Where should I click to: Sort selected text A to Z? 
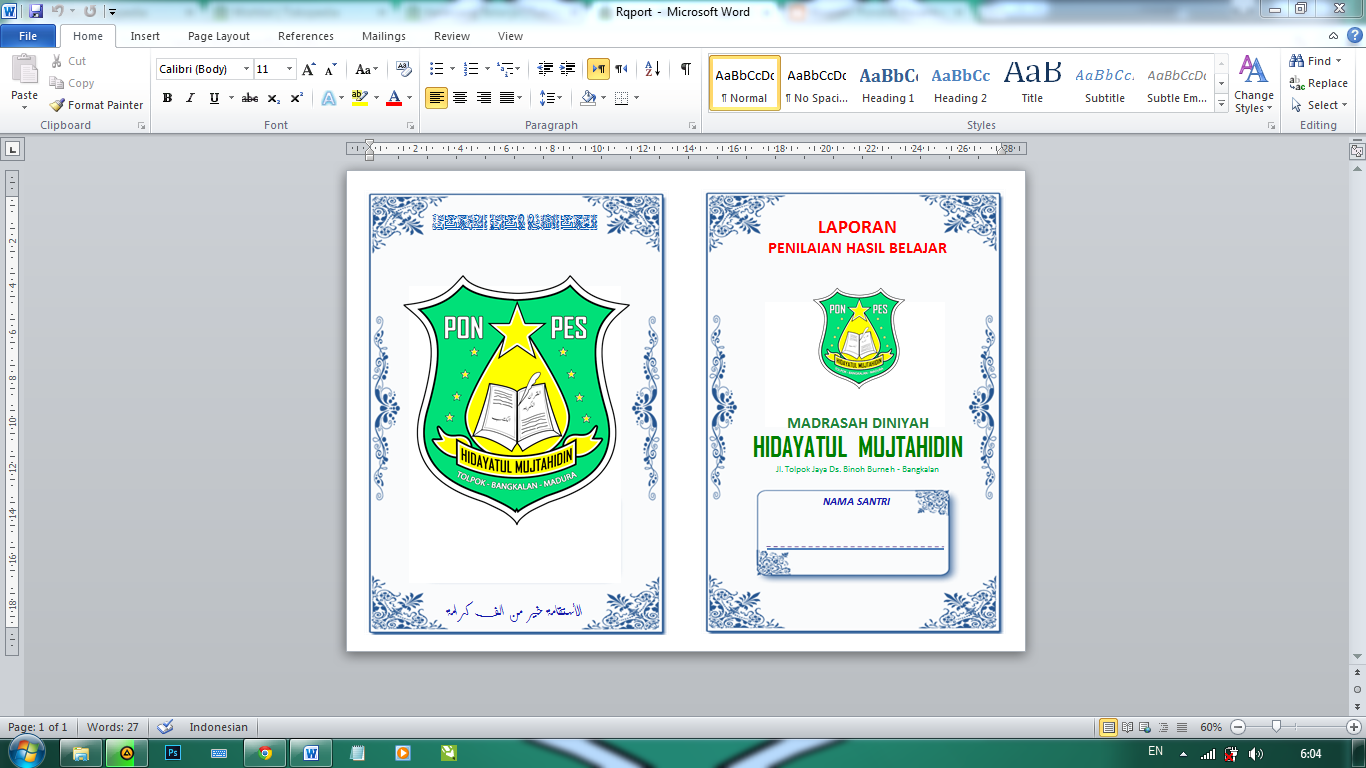point(652,69)
